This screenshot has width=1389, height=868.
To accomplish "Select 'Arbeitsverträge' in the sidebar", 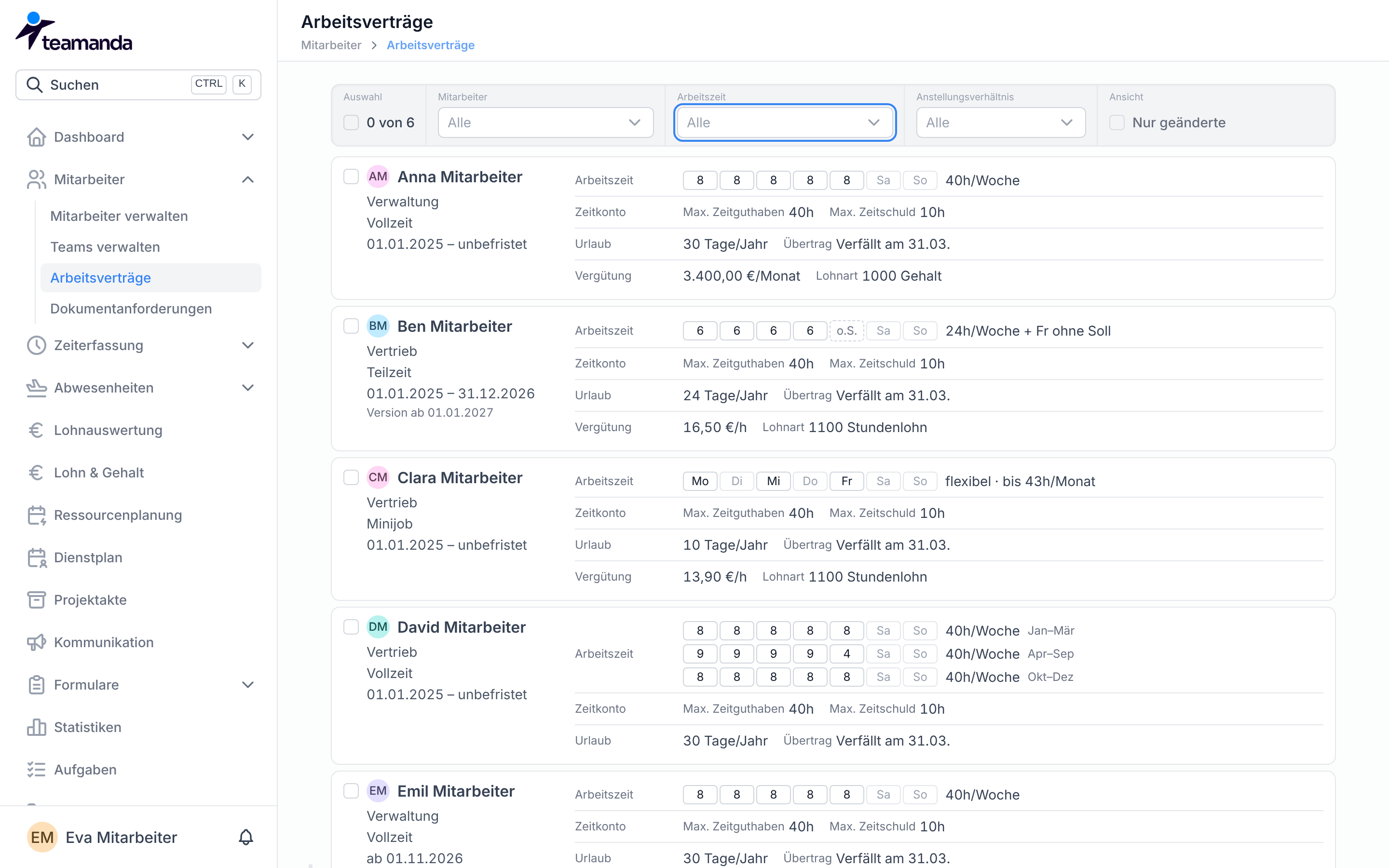I will 150,278.
